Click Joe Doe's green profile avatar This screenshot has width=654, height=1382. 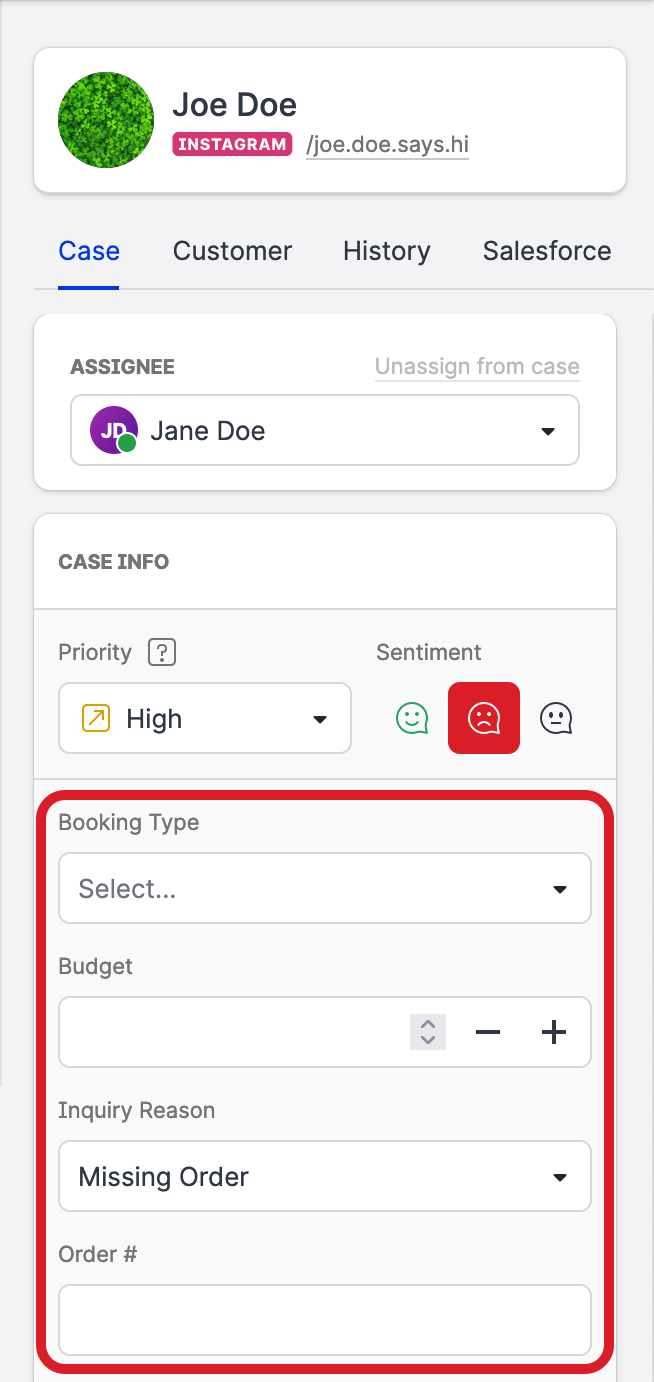(106, 120)
